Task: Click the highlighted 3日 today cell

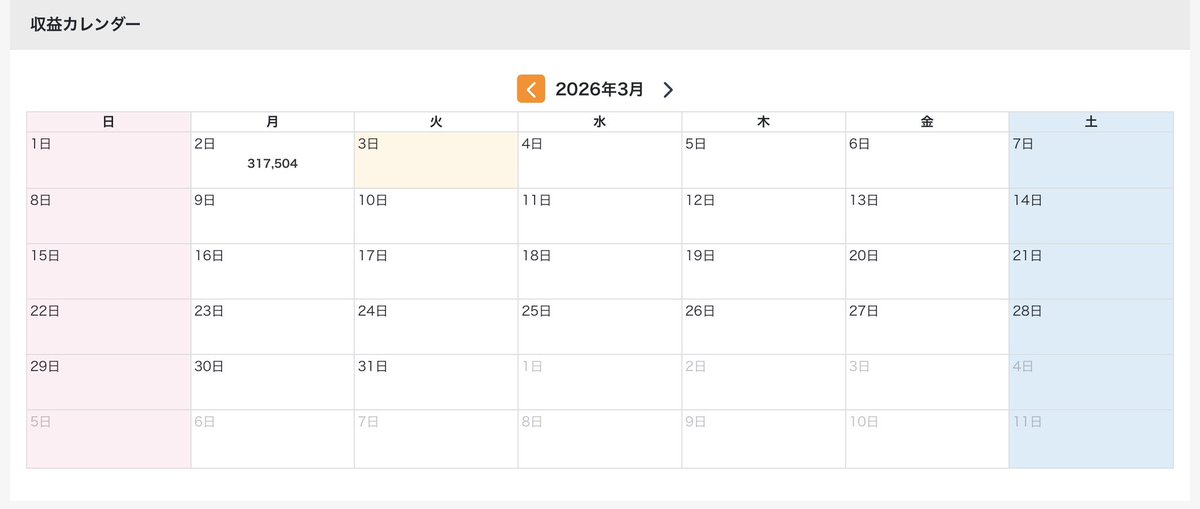Action: tap(436, 160)
